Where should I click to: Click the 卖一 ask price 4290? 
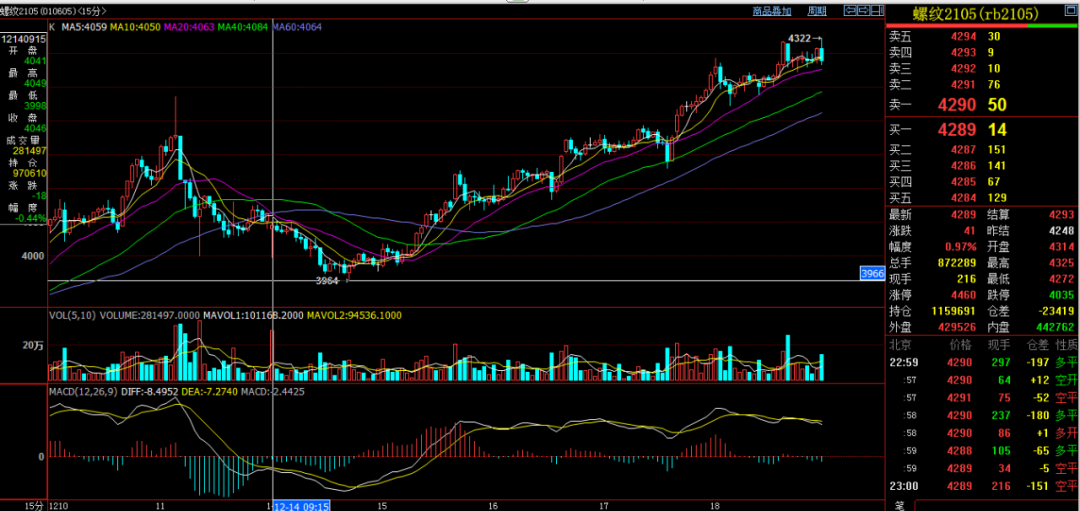[956, 105]
